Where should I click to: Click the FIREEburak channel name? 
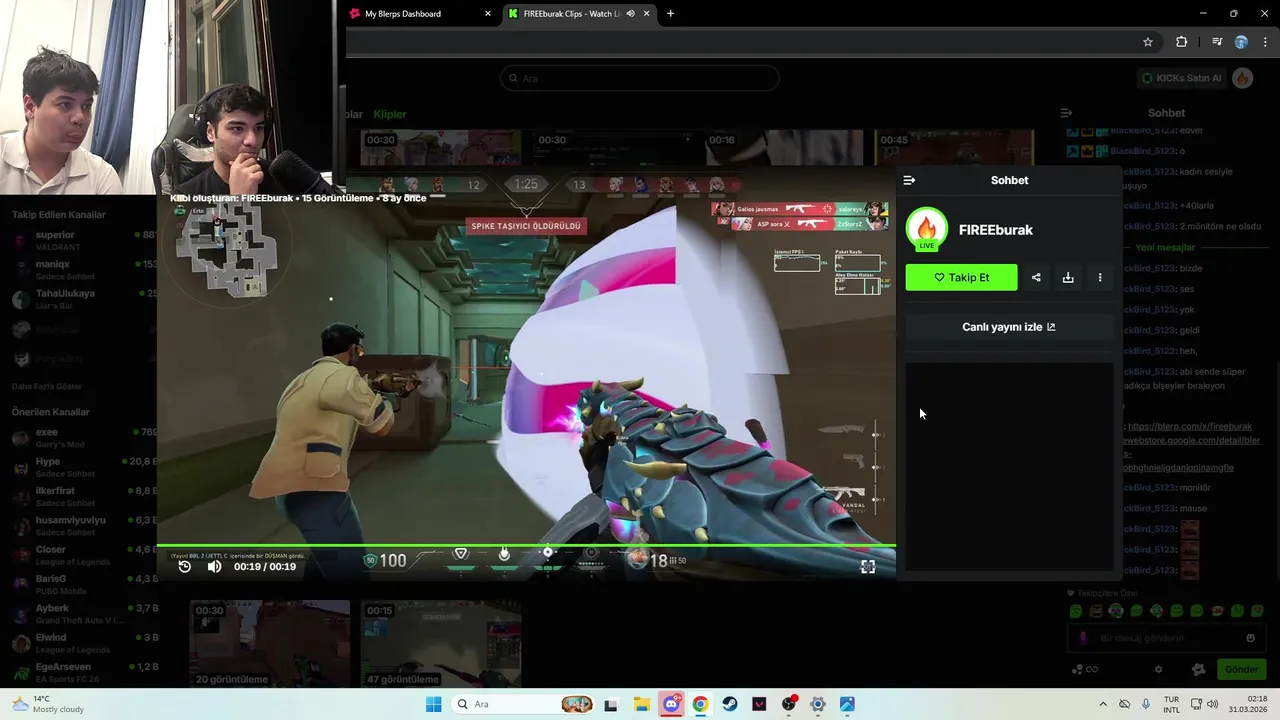point(996,229)
